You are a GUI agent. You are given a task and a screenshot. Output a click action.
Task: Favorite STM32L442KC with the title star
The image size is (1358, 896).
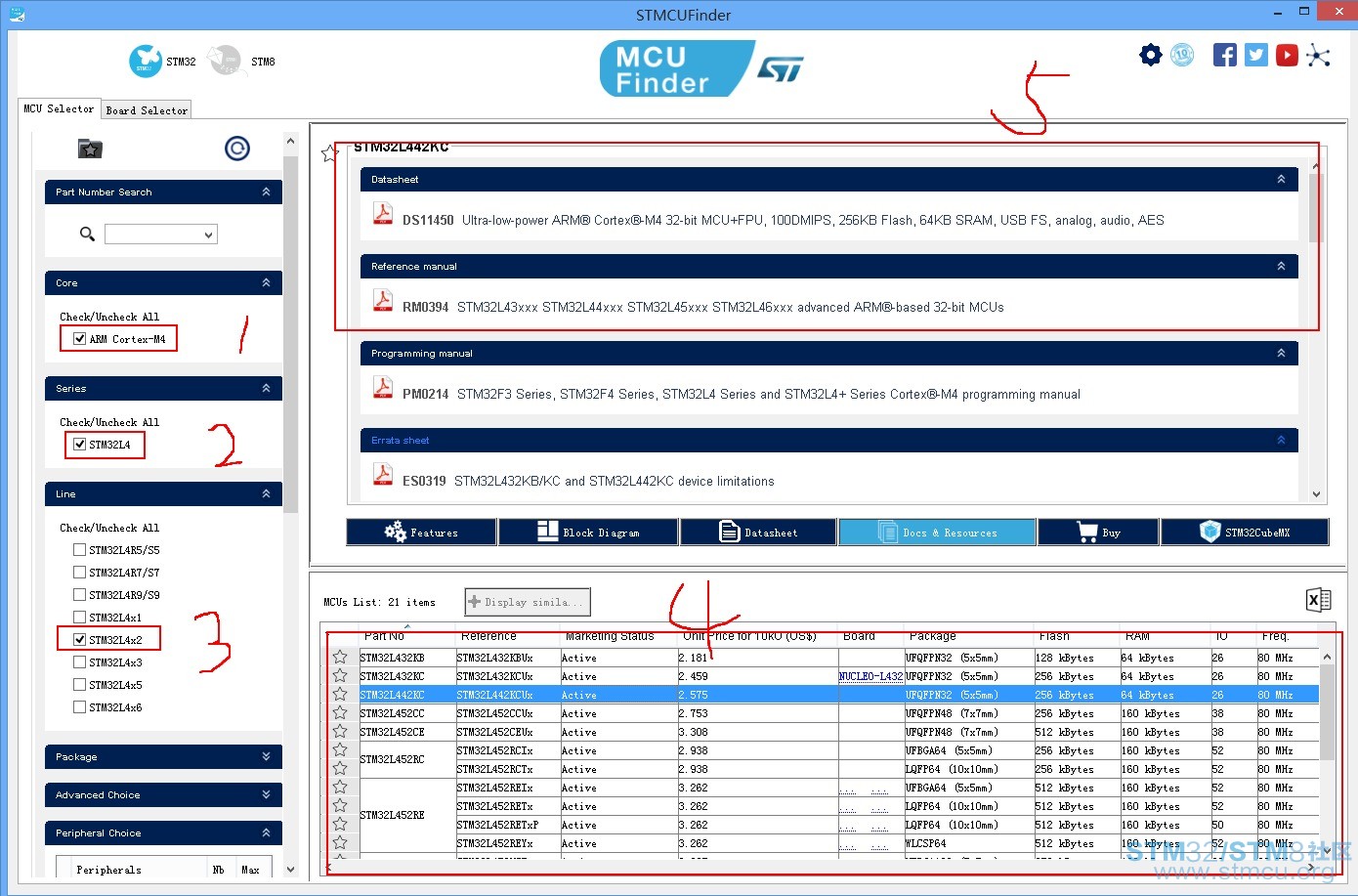pyautogui.click(x=330, y=153)
